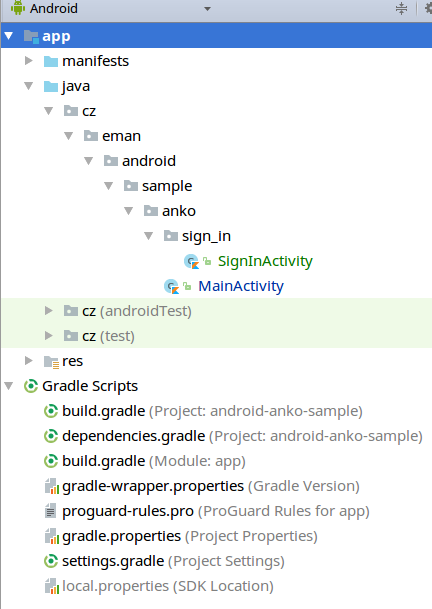Click the res folder icon
Screen dimensions: 432x609
click(51, 362)
